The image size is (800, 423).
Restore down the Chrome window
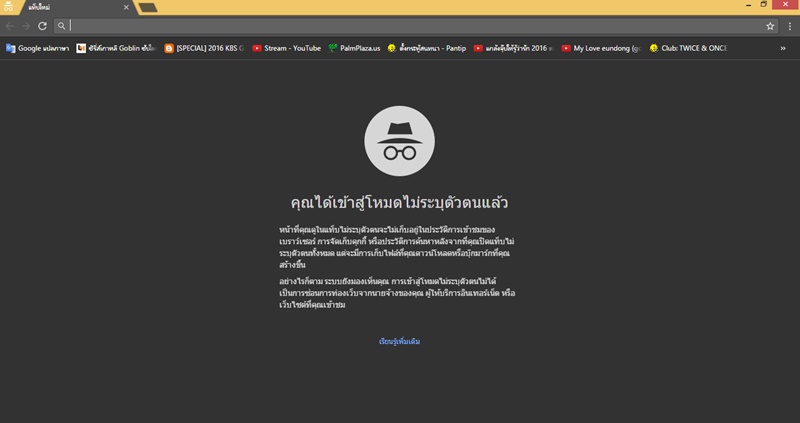coord(763,5)
